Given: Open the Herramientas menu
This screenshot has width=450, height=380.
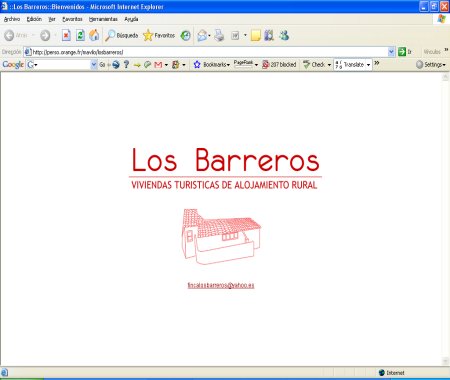Looking at the screenshot, I should 103,19.
